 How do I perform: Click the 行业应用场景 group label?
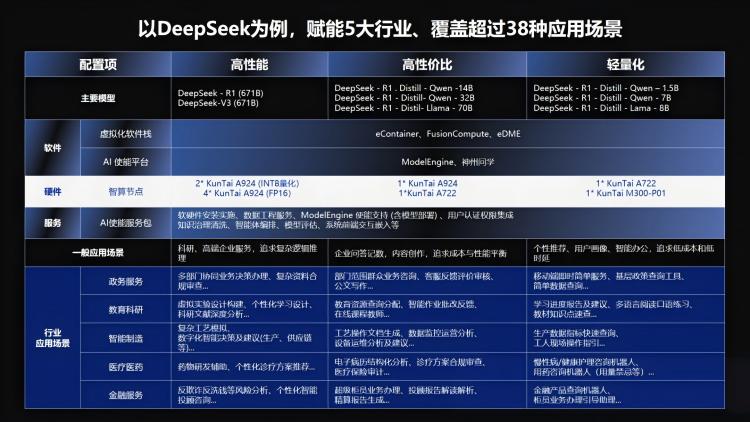tap(53, 338)
